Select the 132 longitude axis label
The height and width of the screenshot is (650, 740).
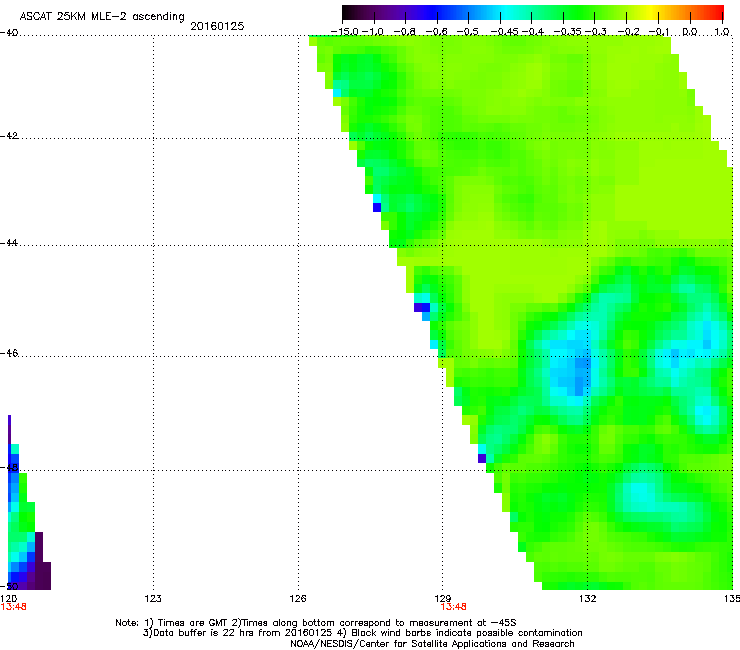click(588, 599)
